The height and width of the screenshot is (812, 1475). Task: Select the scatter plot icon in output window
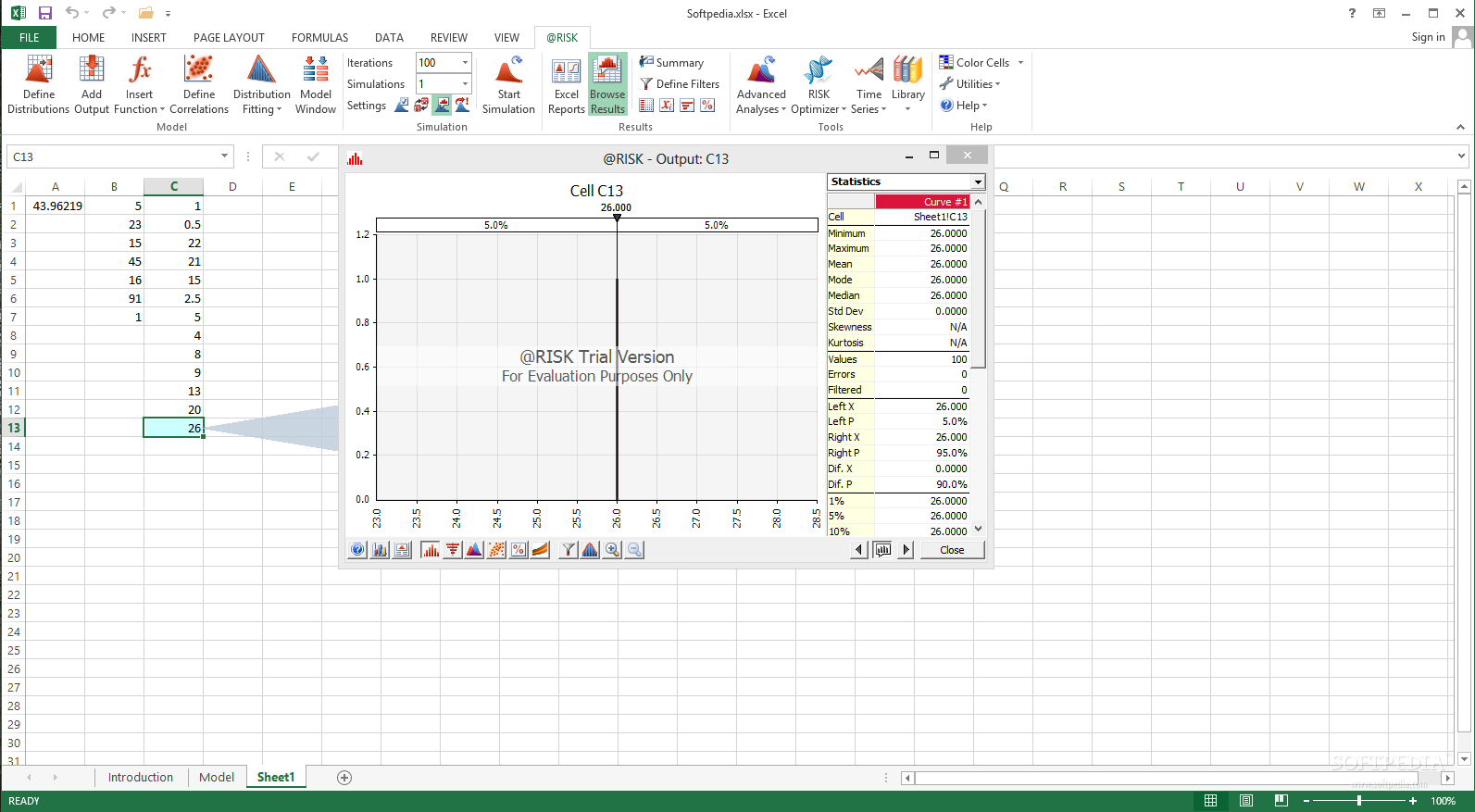coord(496,550)
